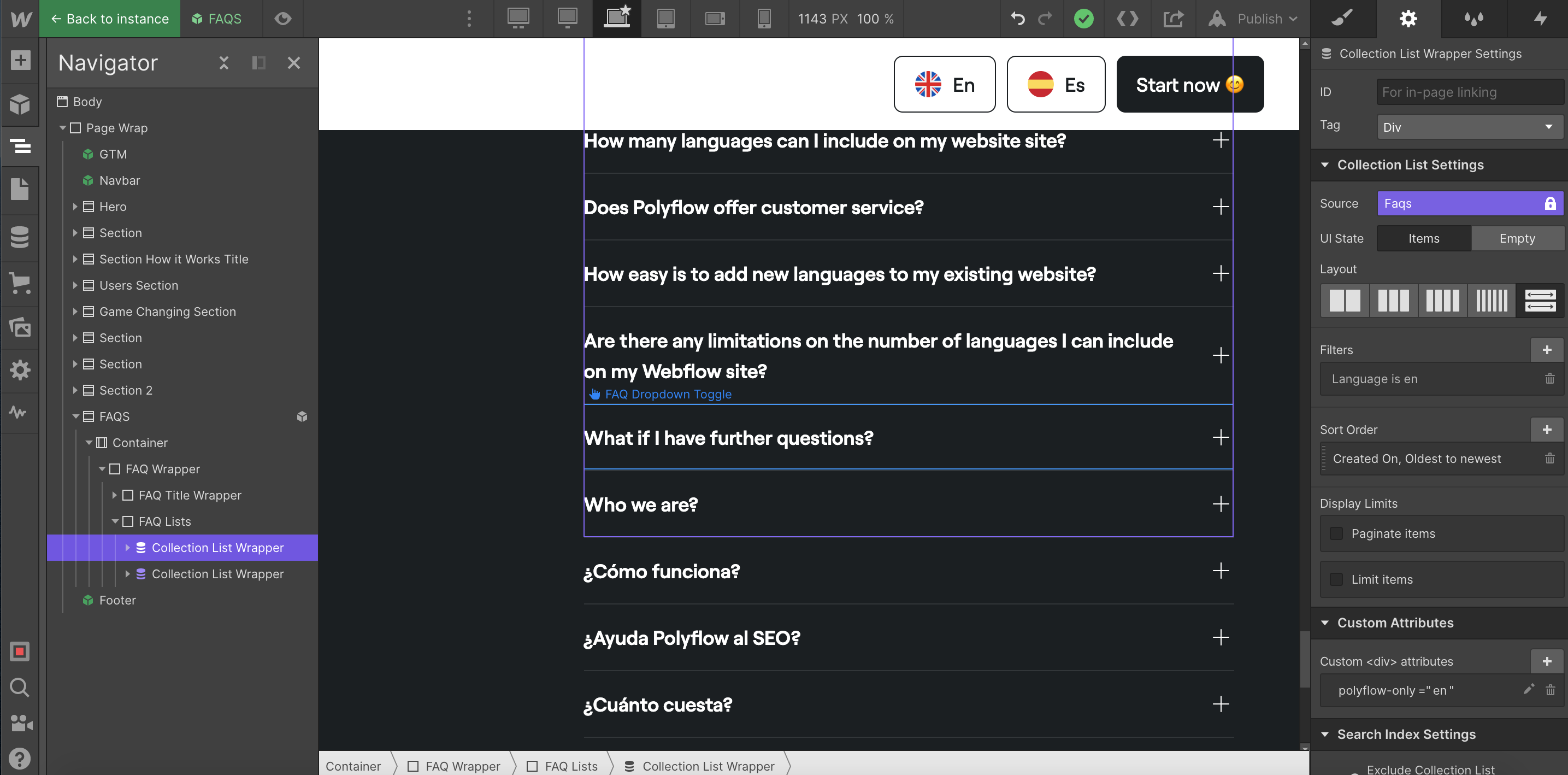Set UI State to Items

pos(1424,238)
